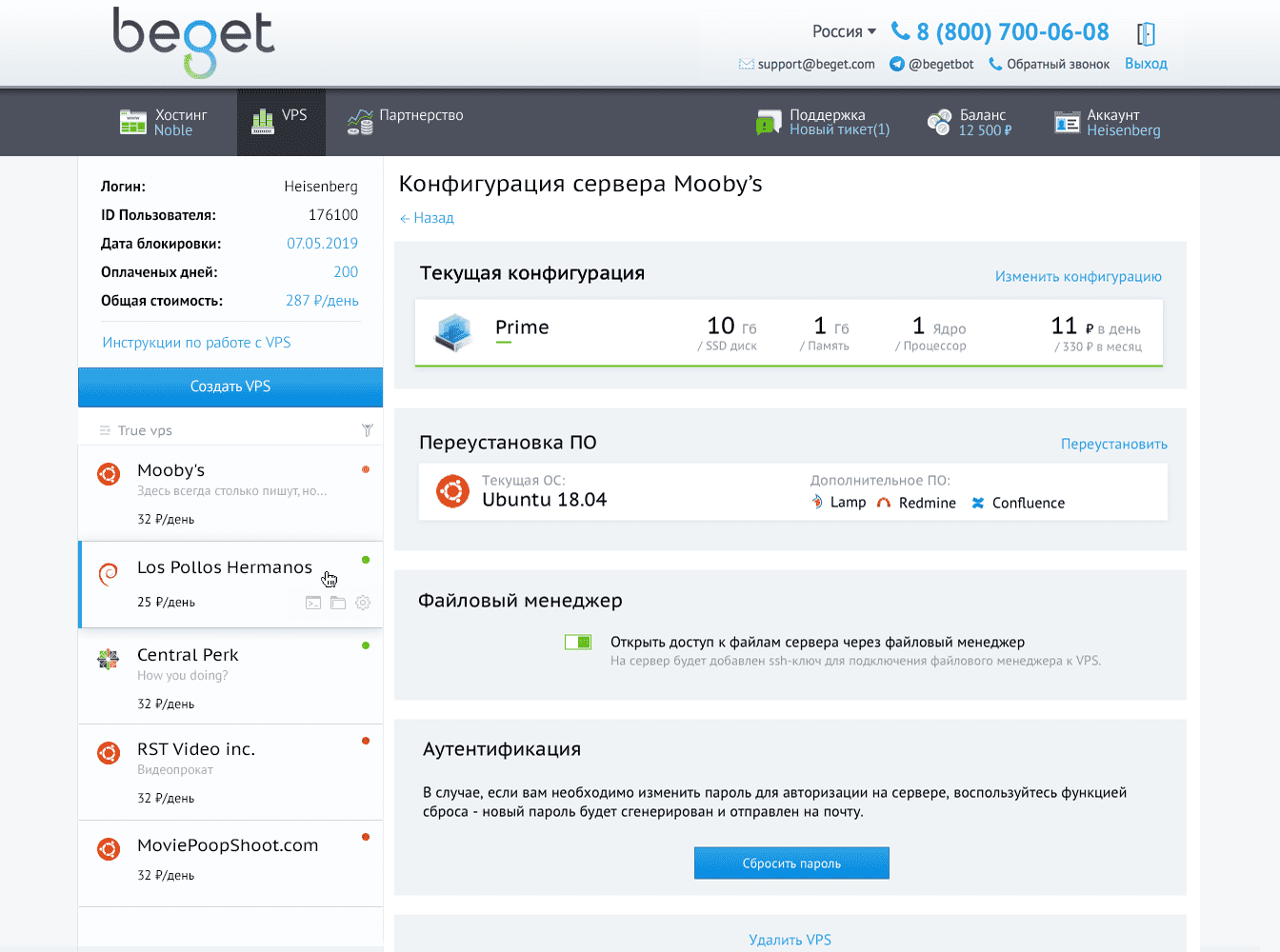Switch to the VPS tab
Viewport: 1280px width, 952px height.
point(279,121)
